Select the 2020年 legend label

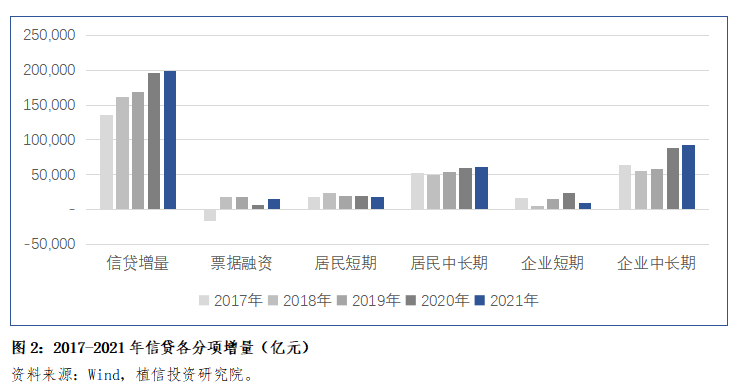[445, 300]
